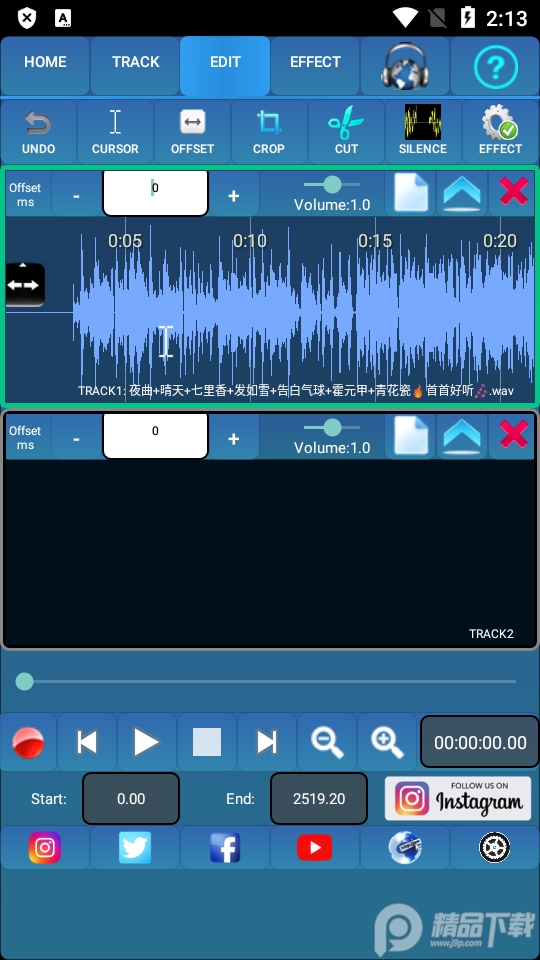Open Twitter icon in bottom bar
This screenshot has width=540, height=960.
(135, 847)
